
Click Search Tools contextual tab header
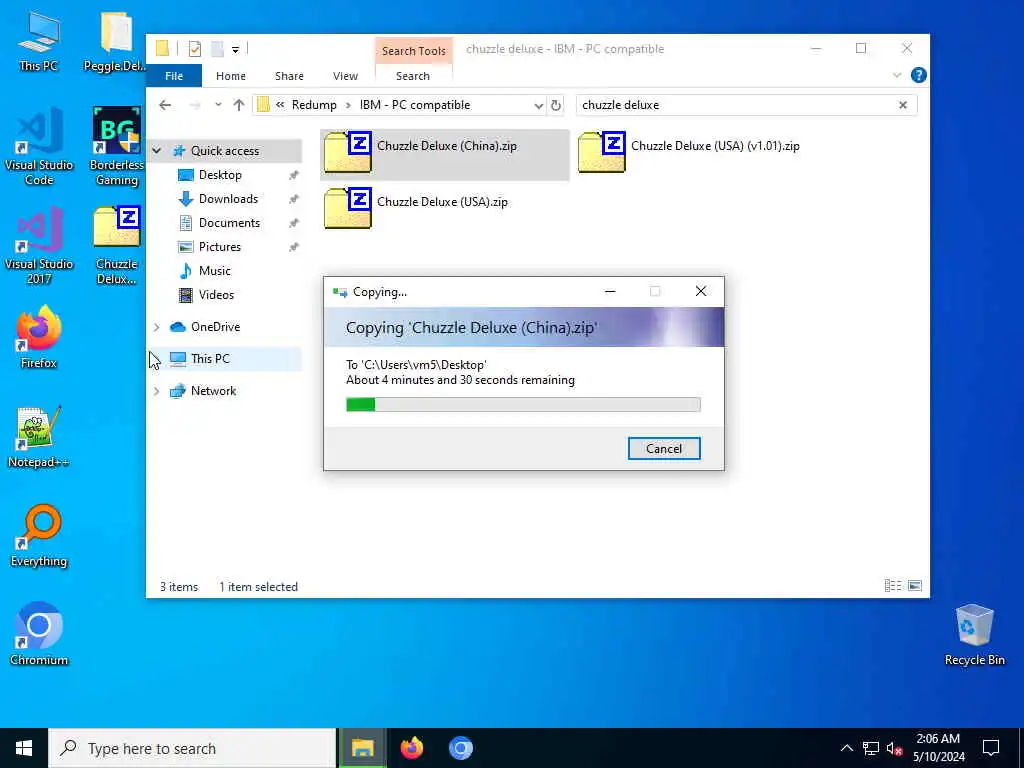413,51
